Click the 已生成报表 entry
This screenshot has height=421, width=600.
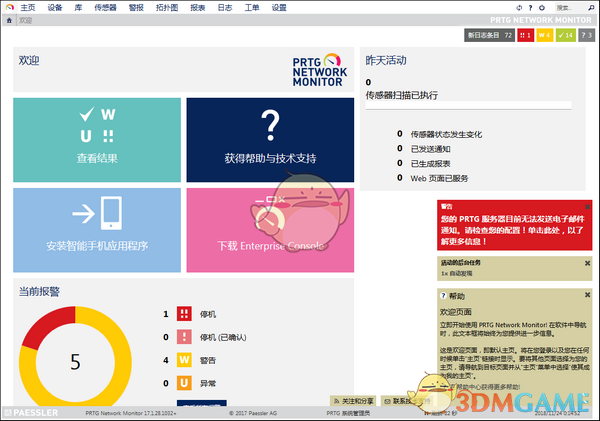point(430,163)
